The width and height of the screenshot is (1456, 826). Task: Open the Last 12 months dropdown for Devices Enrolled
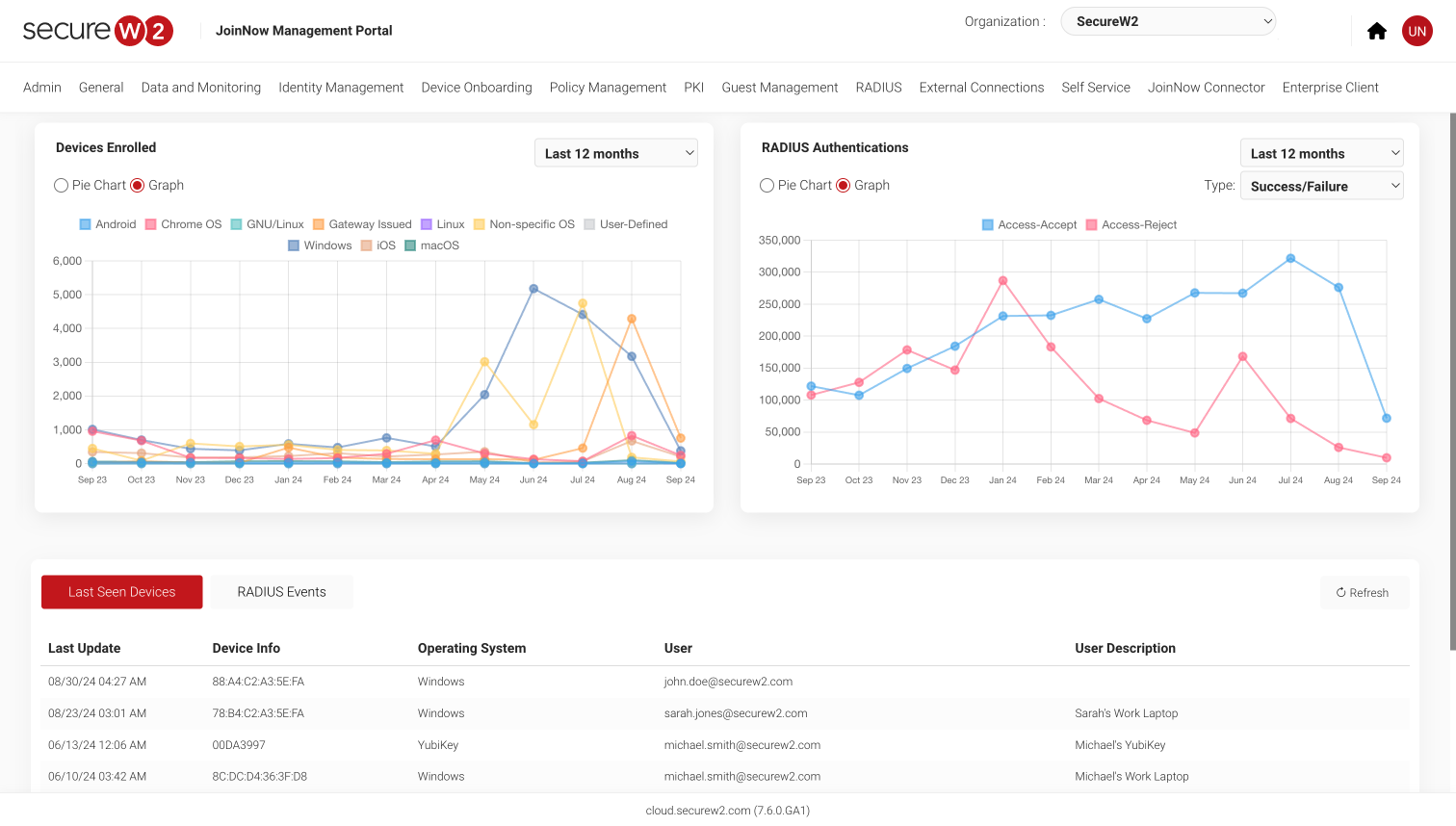click(615, 152)
